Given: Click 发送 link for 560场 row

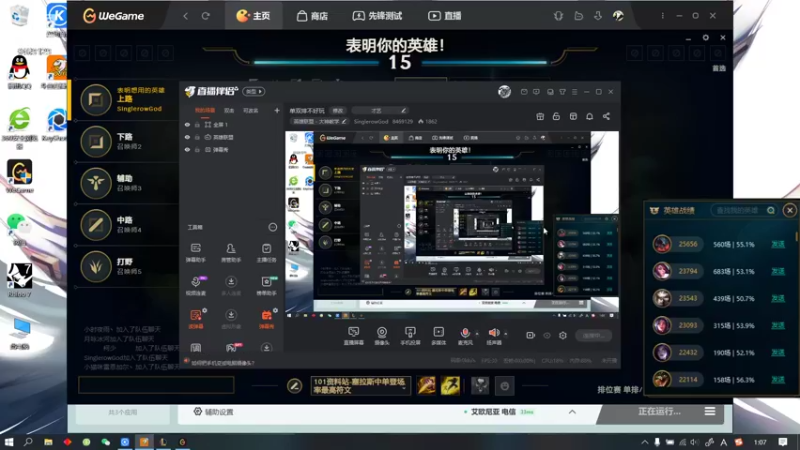Looking at the screenshot, I should (778, 244).
